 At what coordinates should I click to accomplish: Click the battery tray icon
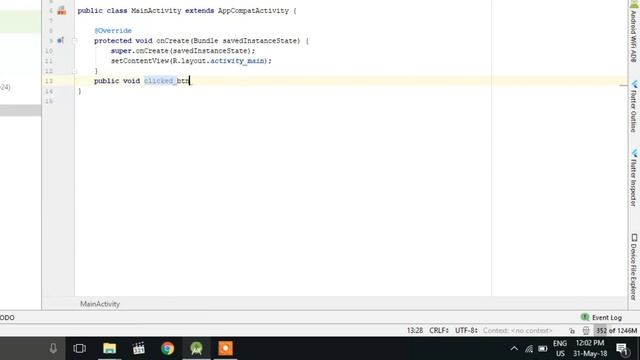coord(543,349)
